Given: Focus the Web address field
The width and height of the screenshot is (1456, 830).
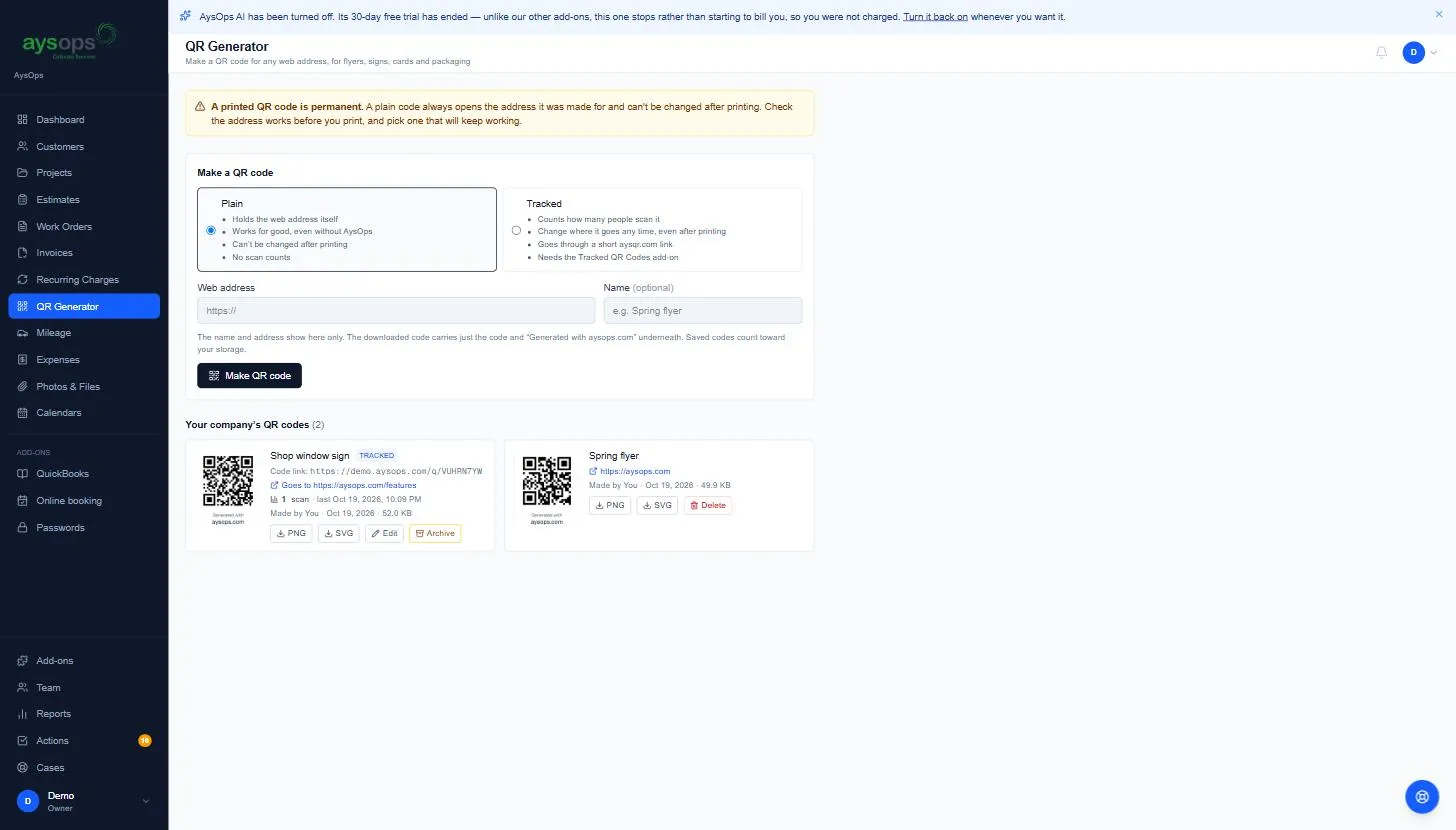Looking at the screenshot, I should (x=396, y=310).
